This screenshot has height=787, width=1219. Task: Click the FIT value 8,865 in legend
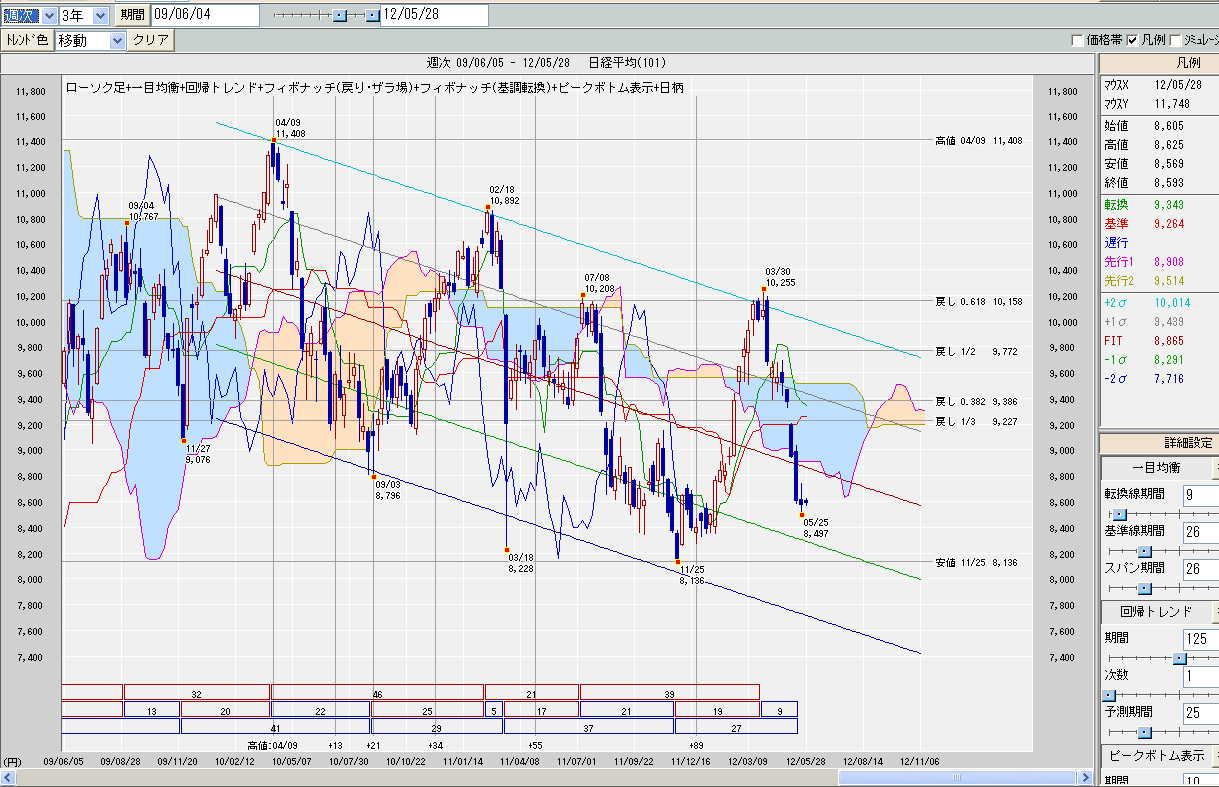click(x=1169, y=341)
